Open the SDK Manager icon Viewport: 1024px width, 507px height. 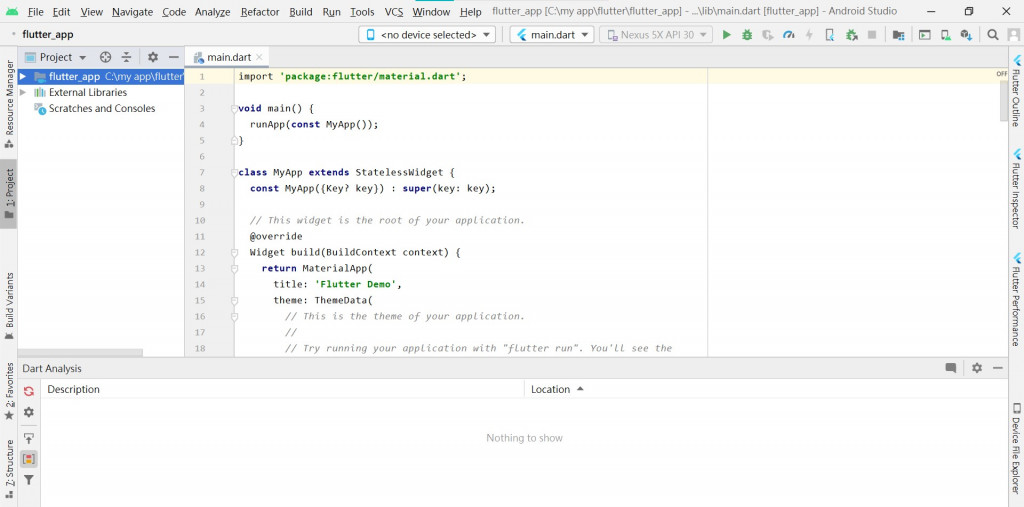tap(966, 35)
